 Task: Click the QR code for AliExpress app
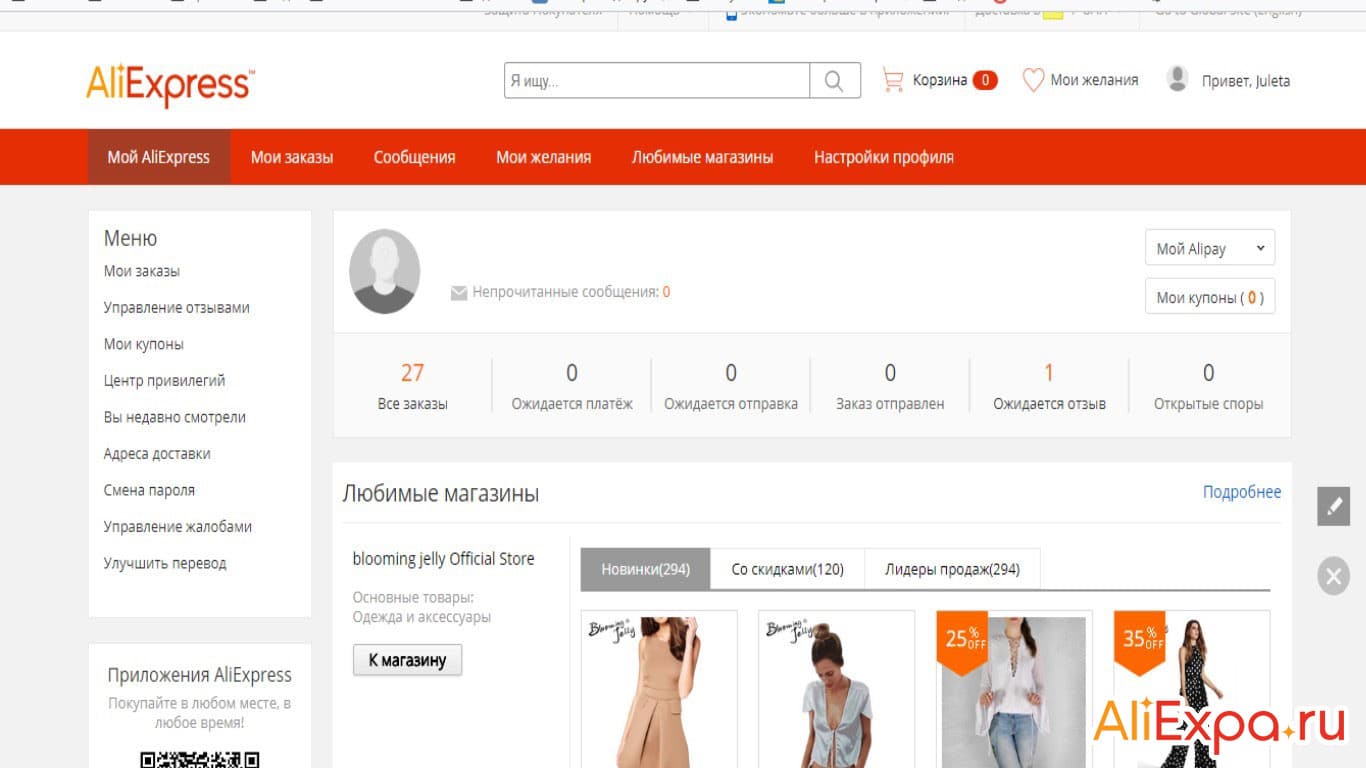click(x=200, y=759)
